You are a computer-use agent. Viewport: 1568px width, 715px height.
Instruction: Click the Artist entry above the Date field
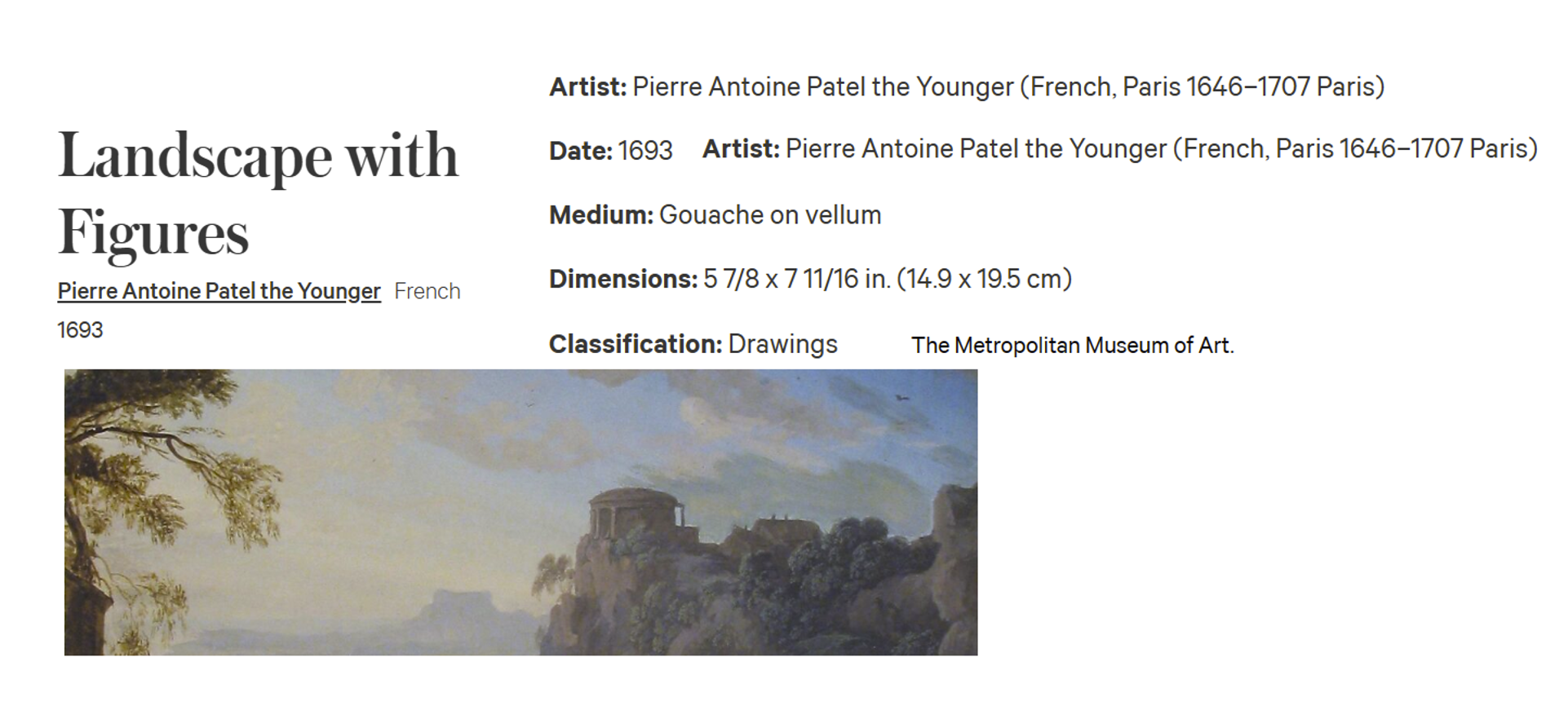967,86
